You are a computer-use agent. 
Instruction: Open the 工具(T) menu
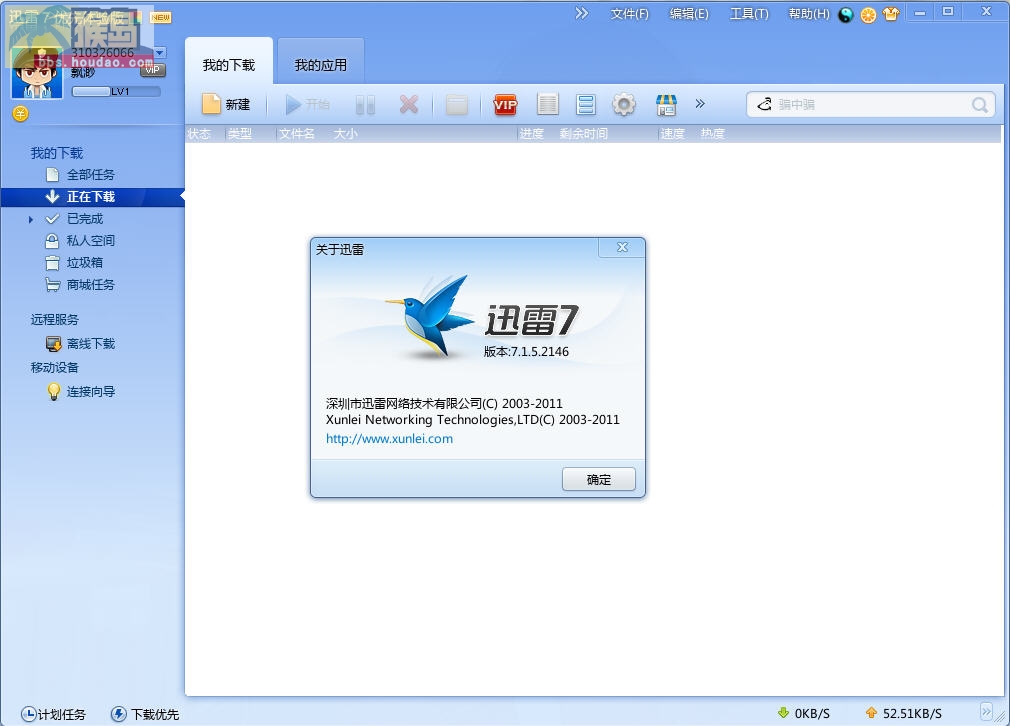coord(749,14)
